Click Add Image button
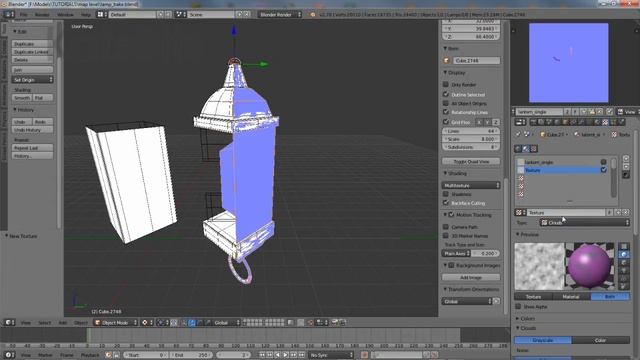640x360 pixels. pos(471,278)
